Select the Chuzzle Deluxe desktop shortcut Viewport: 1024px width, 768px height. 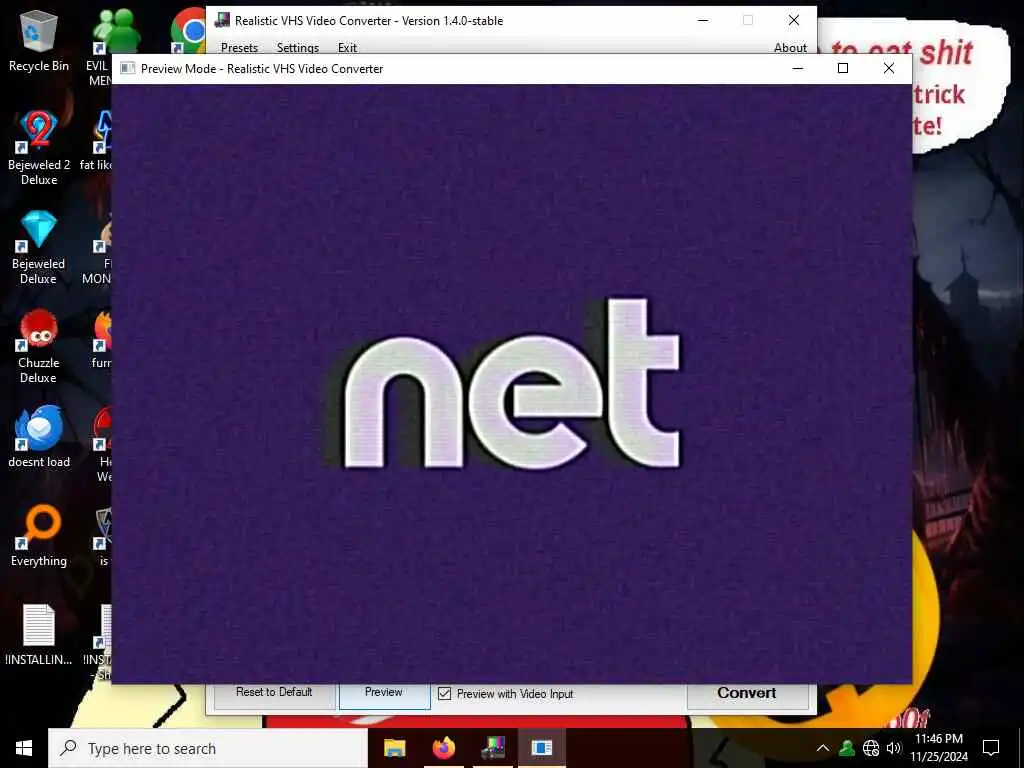[x=39, y=346]
